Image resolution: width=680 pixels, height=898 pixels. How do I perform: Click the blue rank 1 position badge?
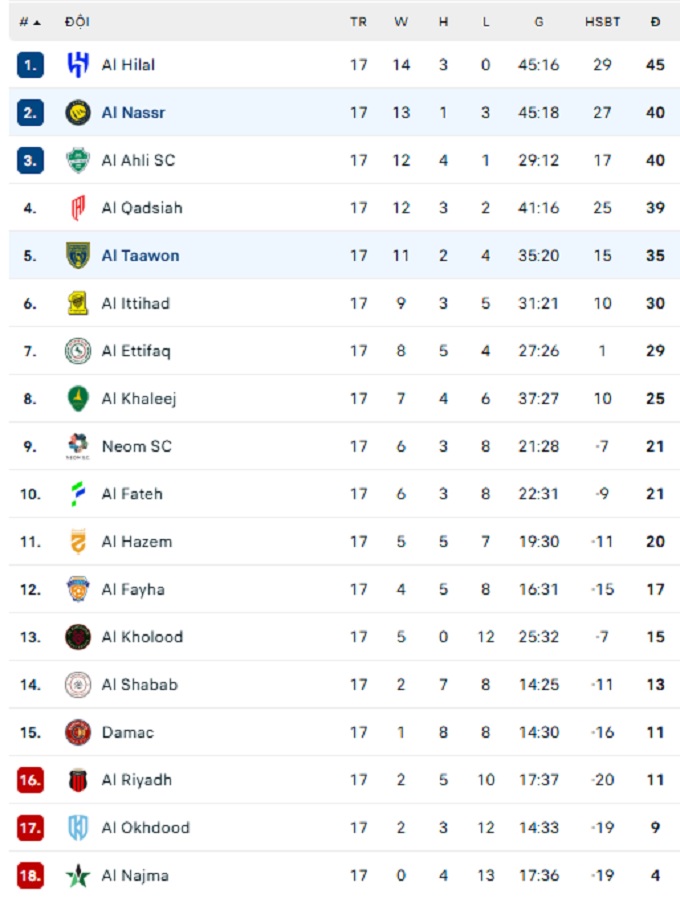click(30, 65)
